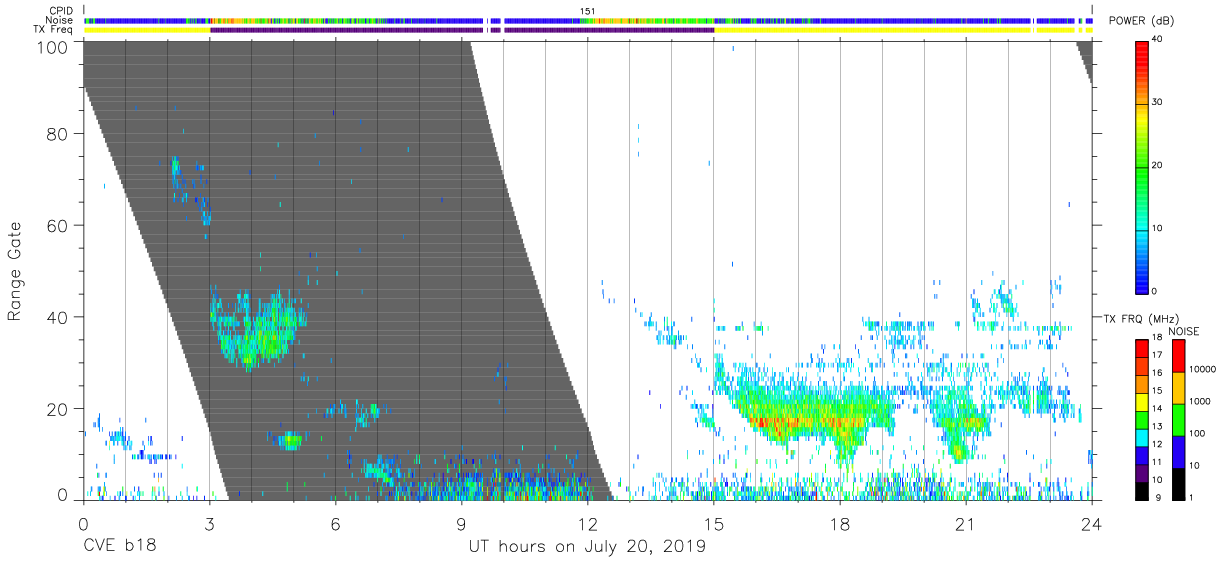Click the 60 tick on Range Gate axis

(x=57, y=225)
